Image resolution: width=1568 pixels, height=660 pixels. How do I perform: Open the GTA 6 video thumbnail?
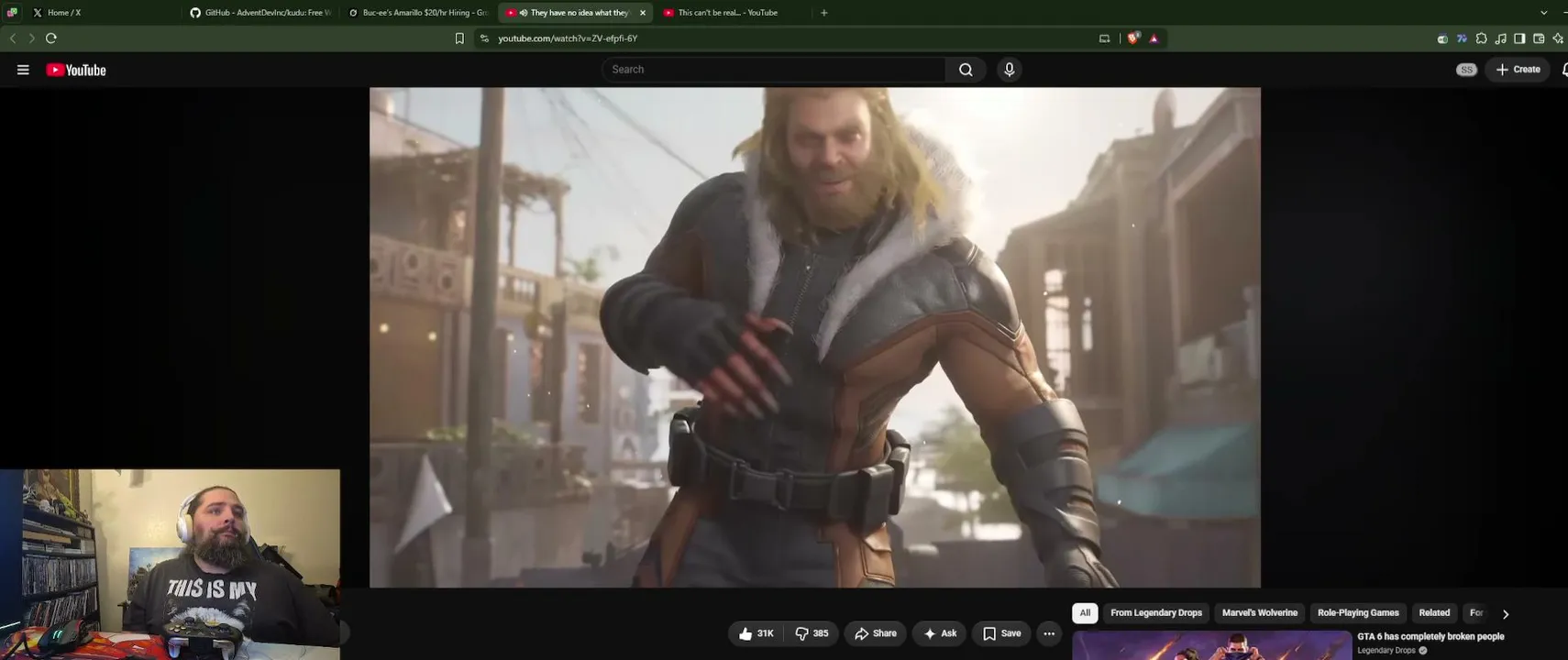pyautogui.click(x=1212, y=645)
